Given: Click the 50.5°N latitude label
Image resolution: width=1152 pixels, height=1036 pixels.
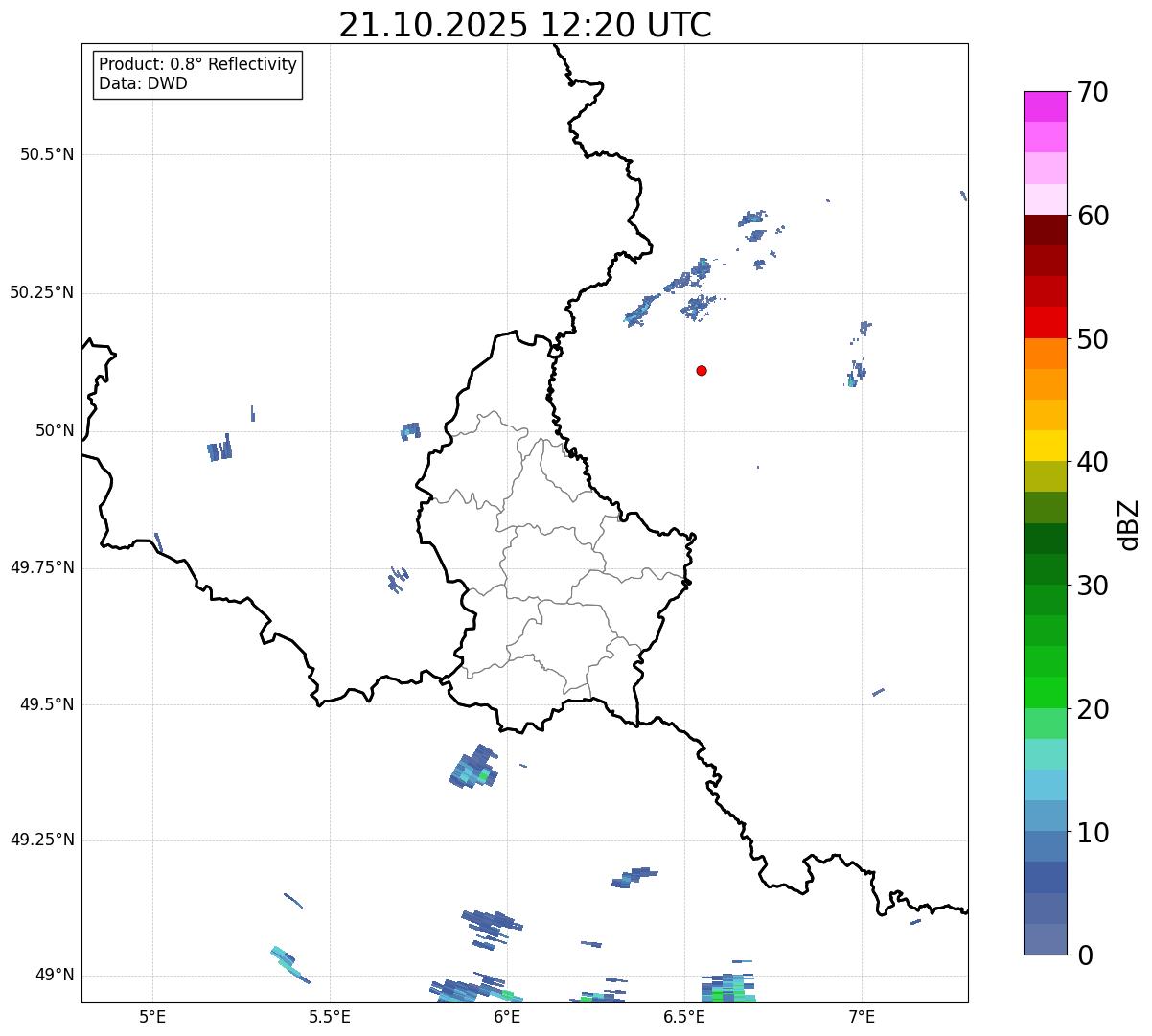Looking at the screenshot, I should click(47, 154).
